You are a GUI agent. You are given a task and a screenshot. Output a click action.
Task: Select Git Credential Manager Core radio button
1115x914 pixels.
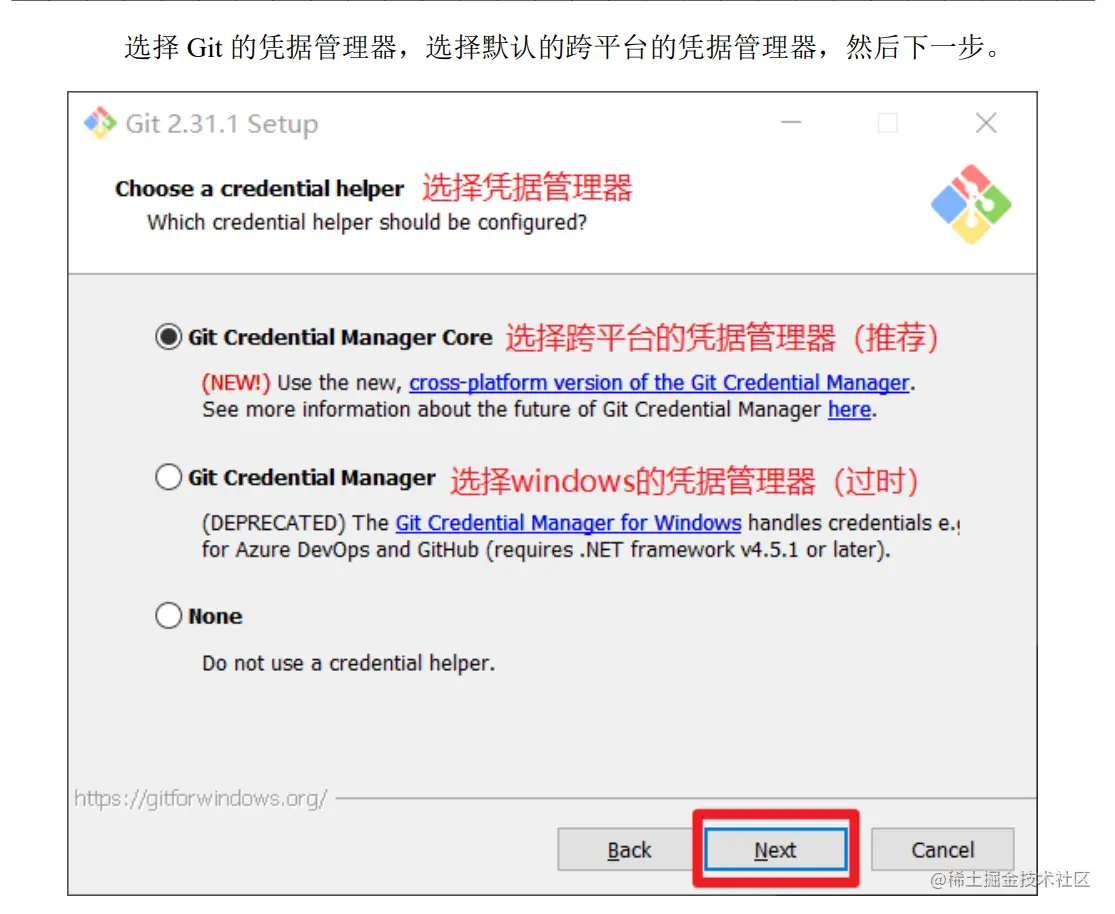pyautogui.click(x=169, y=336)
